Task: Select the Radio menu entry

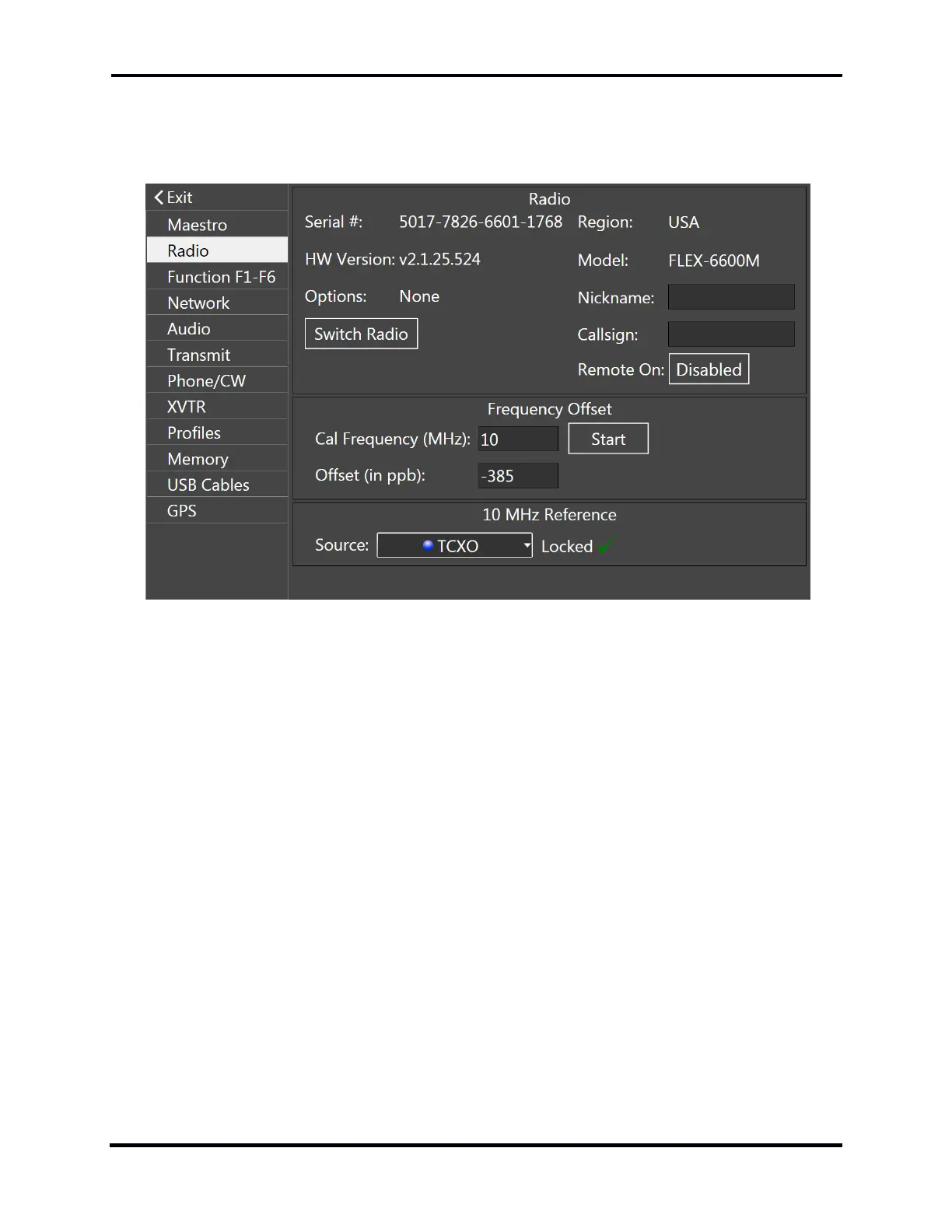Action: pos(217,250)
